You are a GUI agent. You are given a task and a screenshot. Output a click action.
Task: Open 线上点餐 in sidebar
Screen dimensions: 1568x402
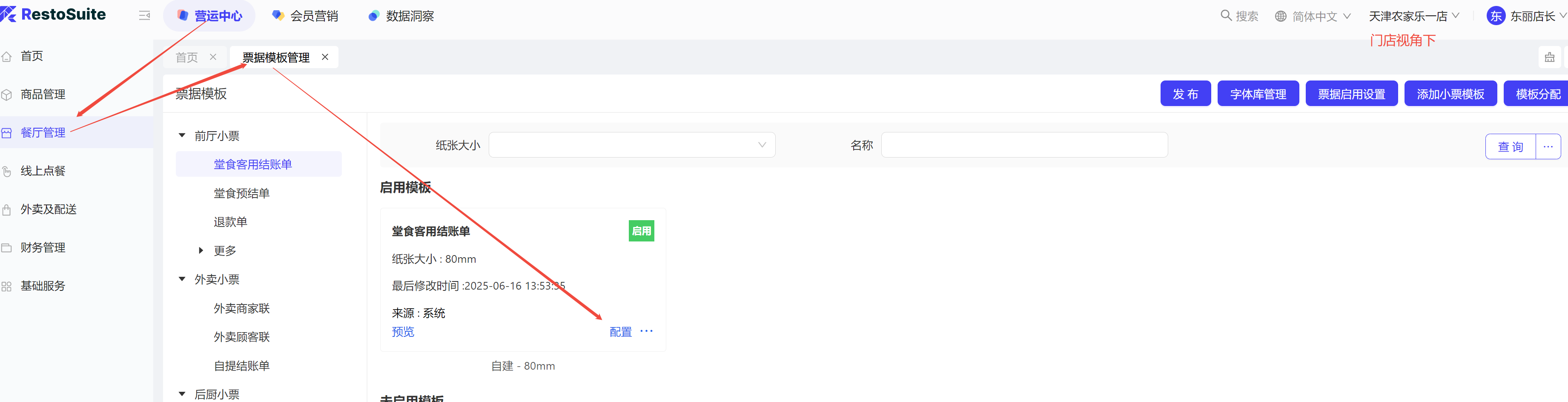coord(43,171)
